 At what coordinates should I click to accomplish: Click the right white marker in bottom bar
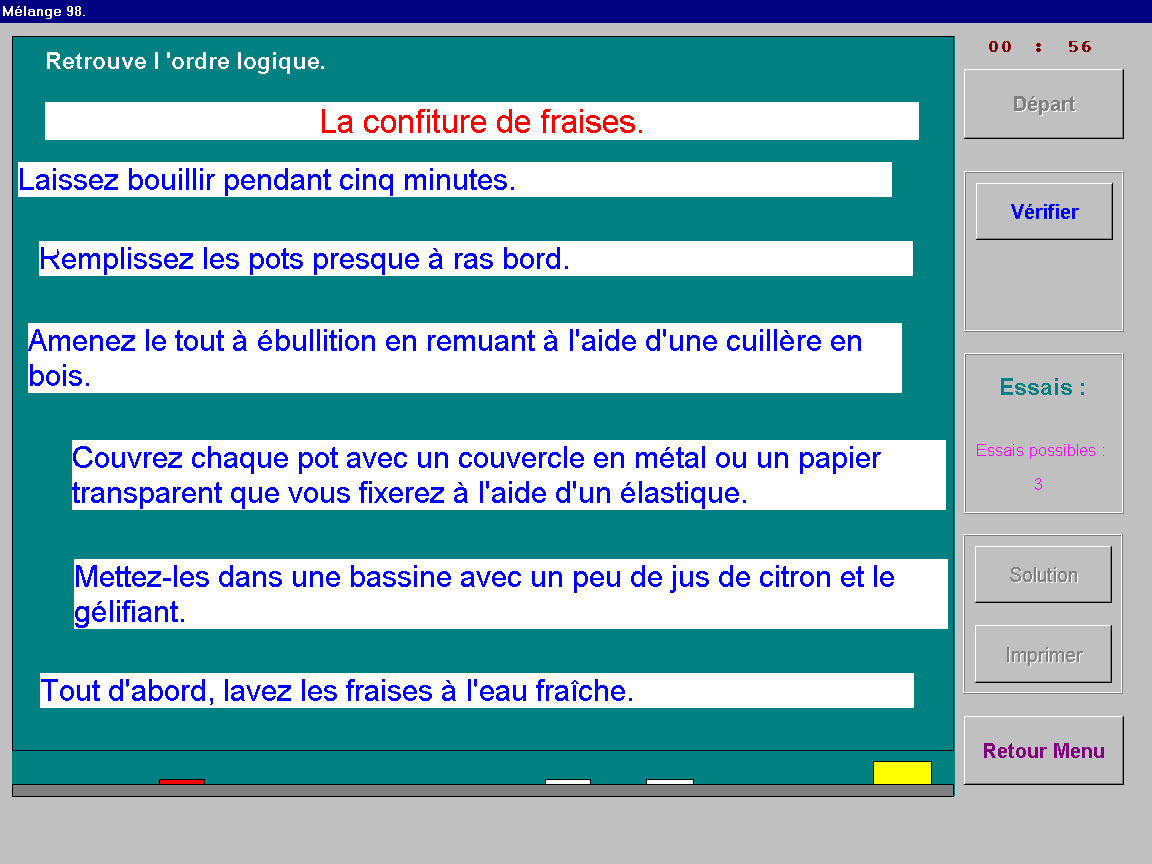[x=669, y=781]
